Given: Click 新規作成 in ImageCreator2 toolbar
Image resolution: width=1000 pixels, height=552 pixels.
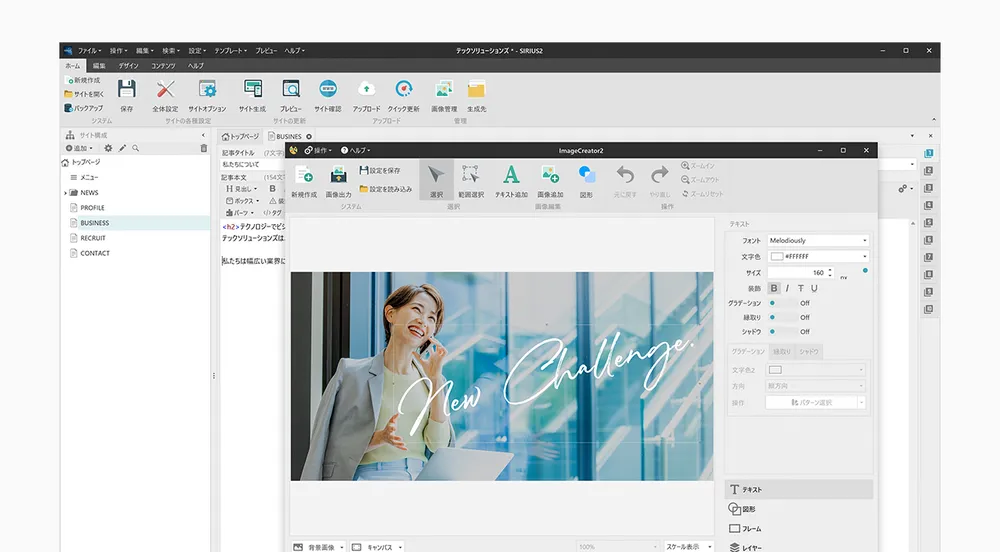Looking at the screenshot, I should 304,182.
